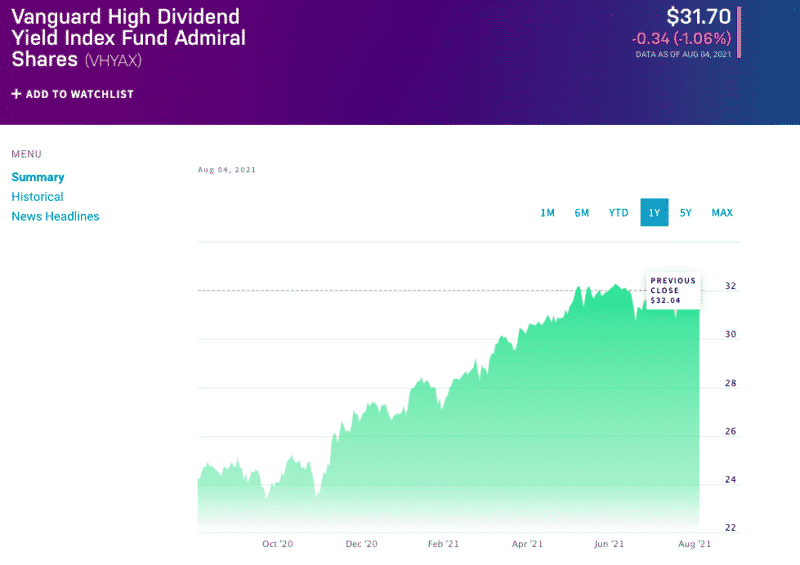Go to News Headlines section
This screenshot has height=565, width=800.
click(55, 216)
